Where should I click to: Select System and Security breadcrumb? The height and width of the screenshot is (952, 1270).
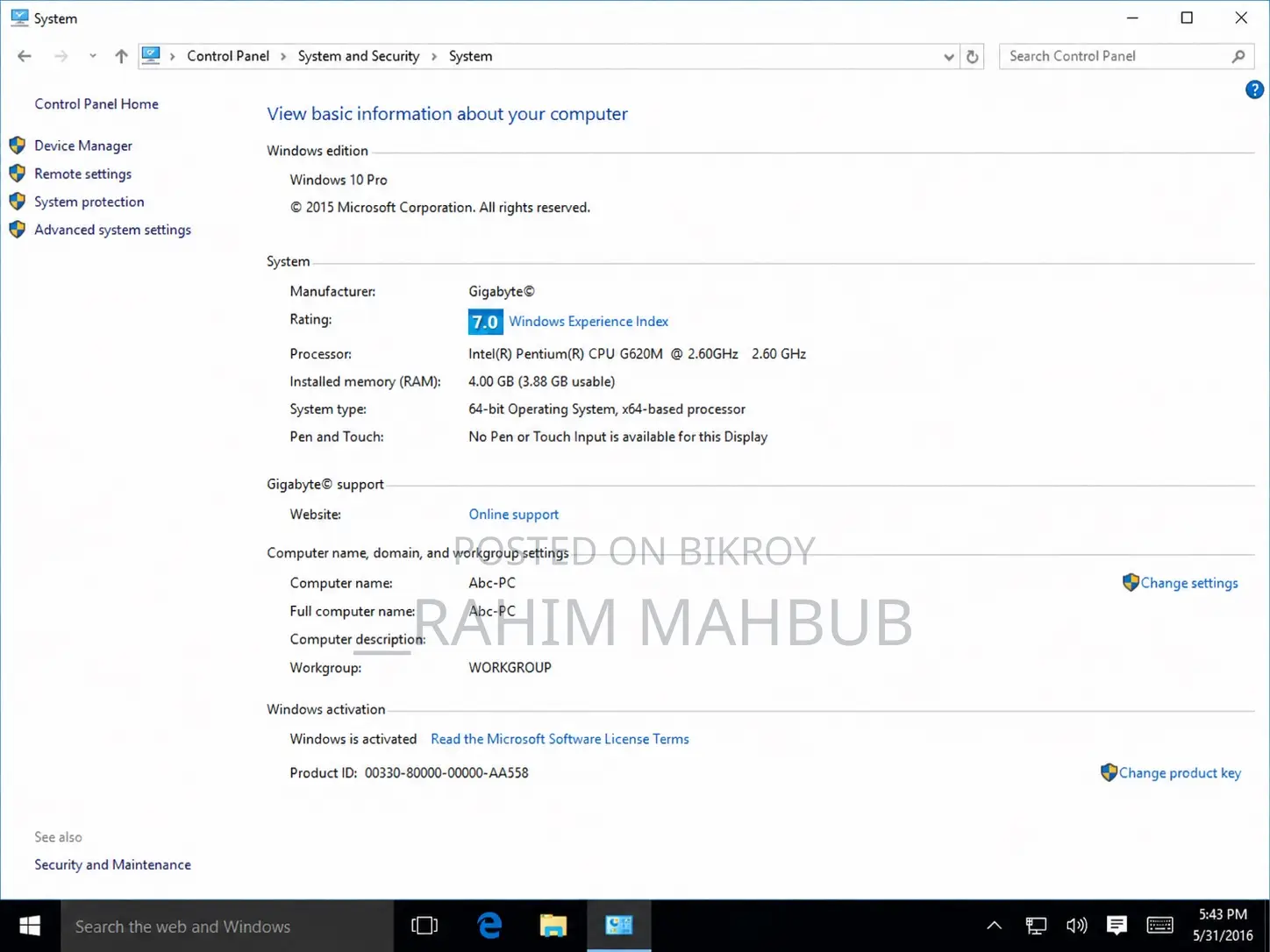359,56
